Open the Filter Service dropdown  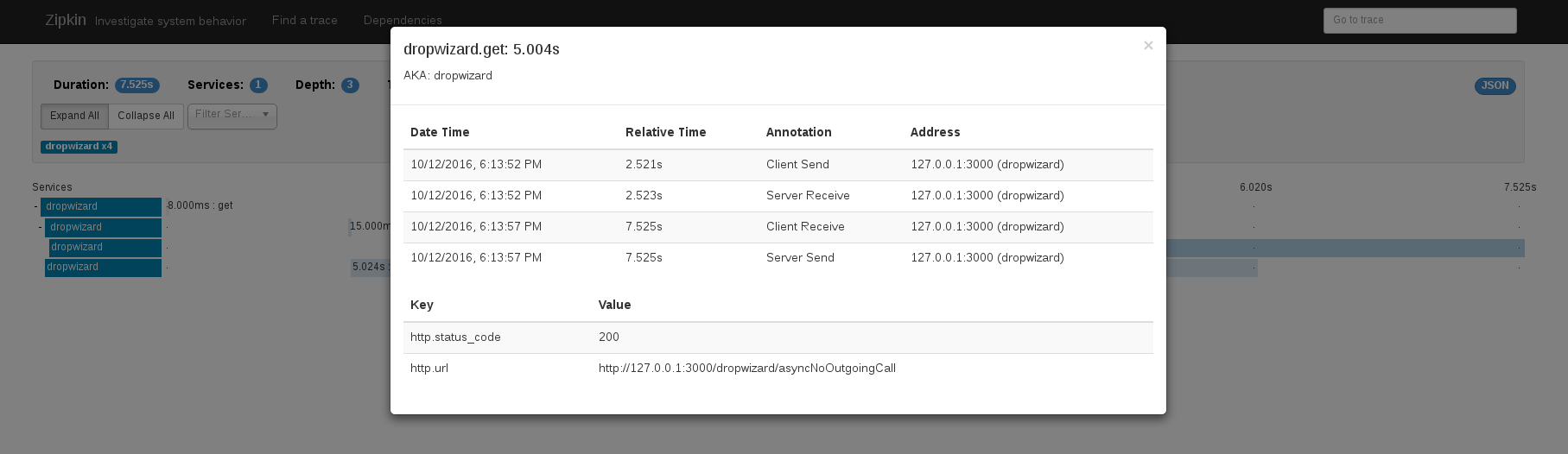pos(232,116)
